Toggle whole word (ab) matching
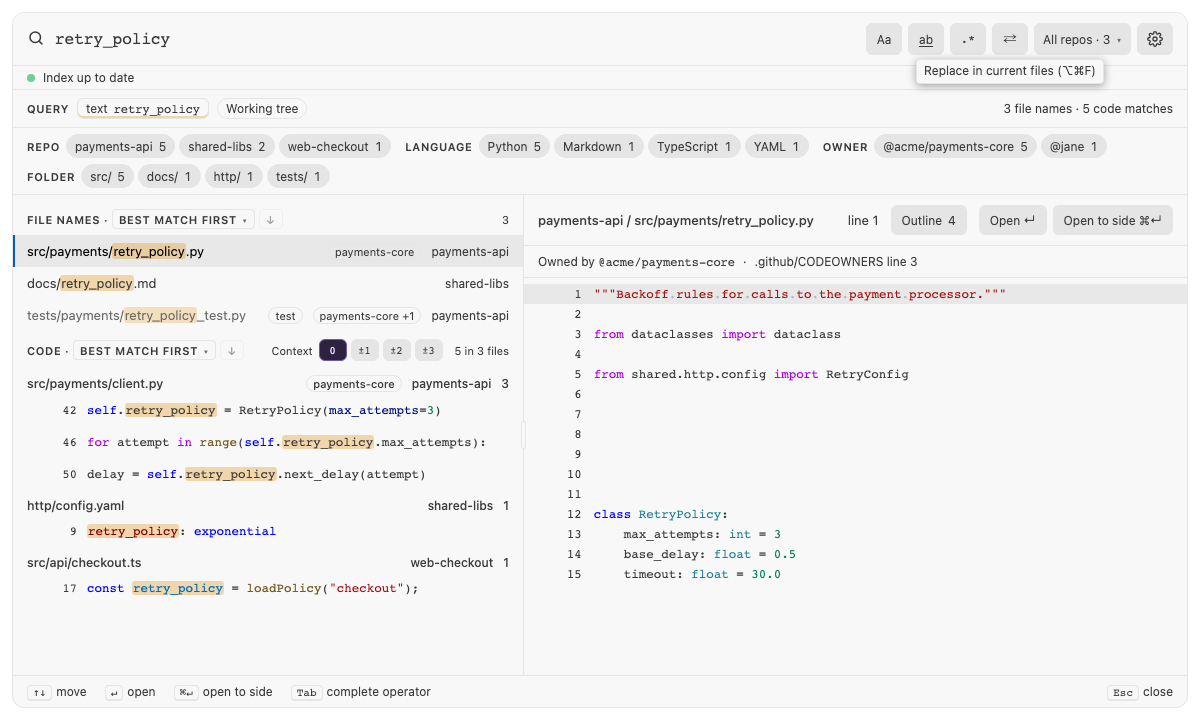This screenshot has width=1200, height=720. tap(926, 39)
